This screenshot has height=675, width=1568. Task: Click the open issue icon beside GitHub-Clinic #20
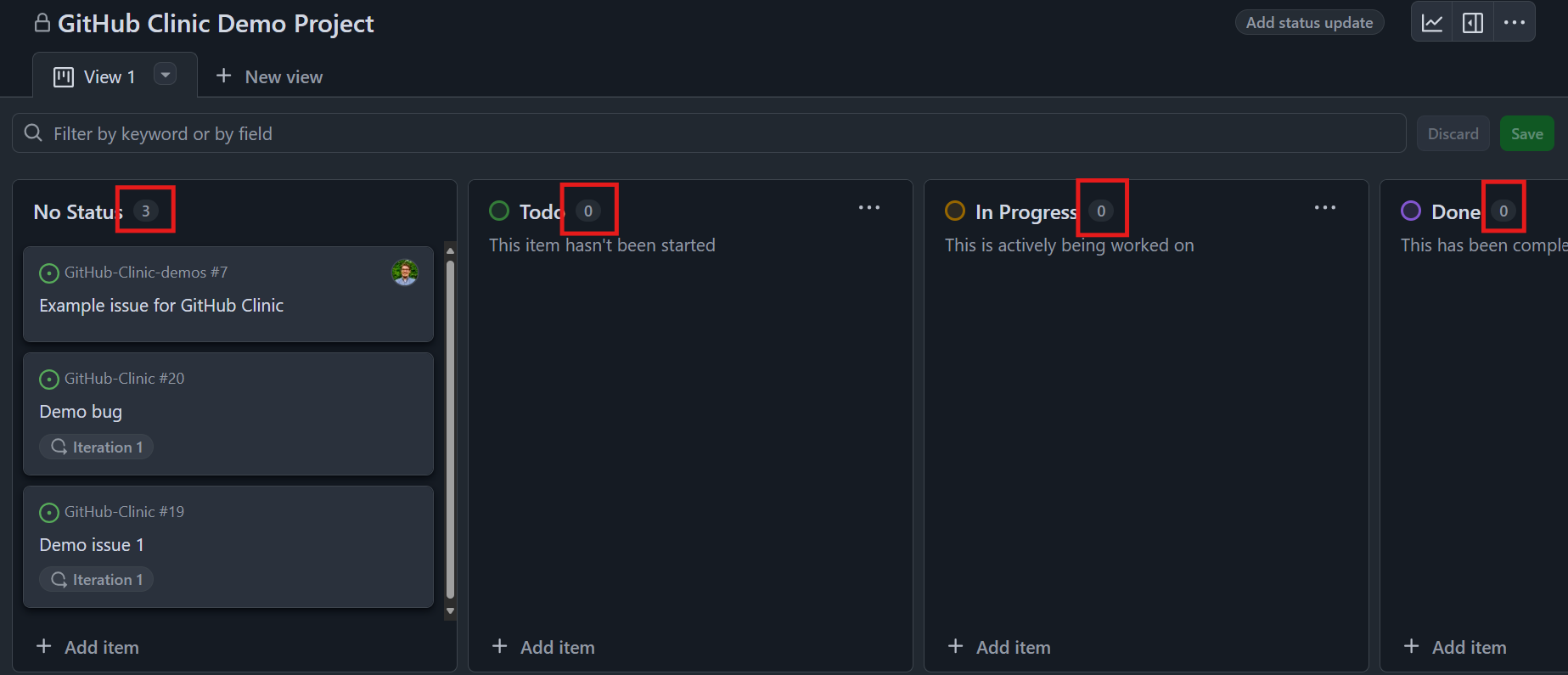click(x=49, y=379)
